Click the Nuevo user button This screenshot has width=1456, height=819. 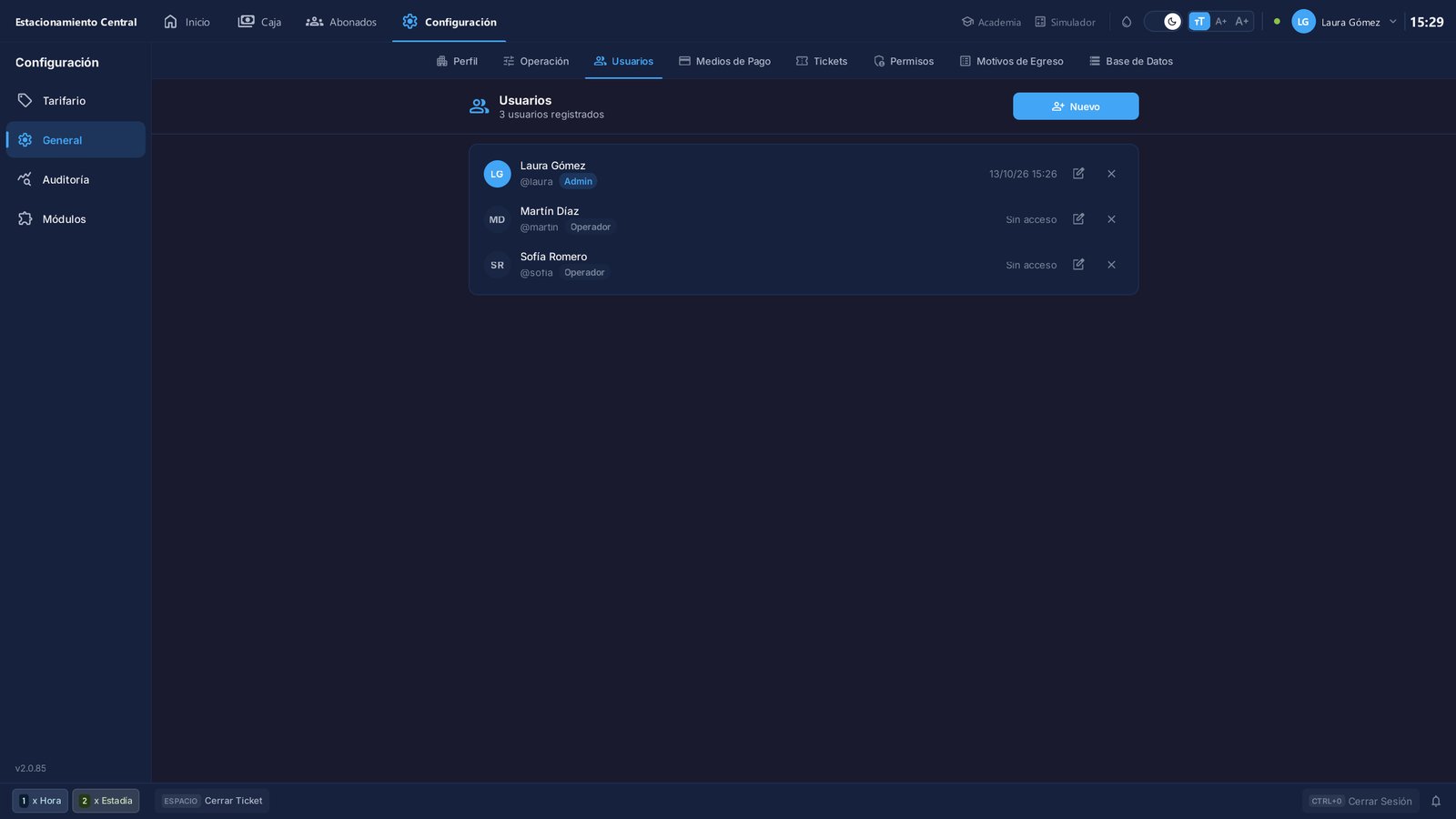(x=1076, y=106)
